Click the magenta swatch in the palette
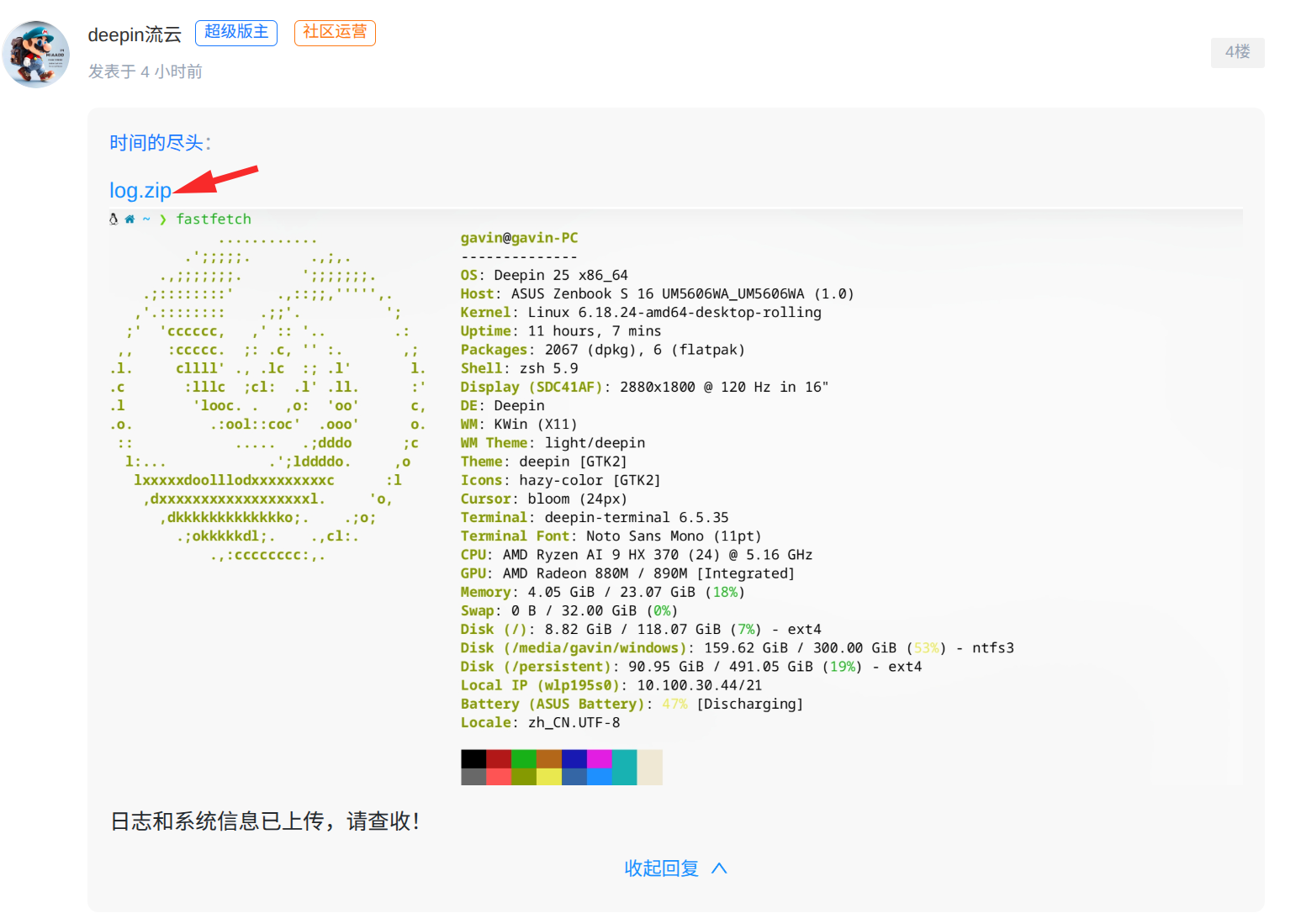The height and width of the screenshot is (924, 1301). click(x=600, y=758)
